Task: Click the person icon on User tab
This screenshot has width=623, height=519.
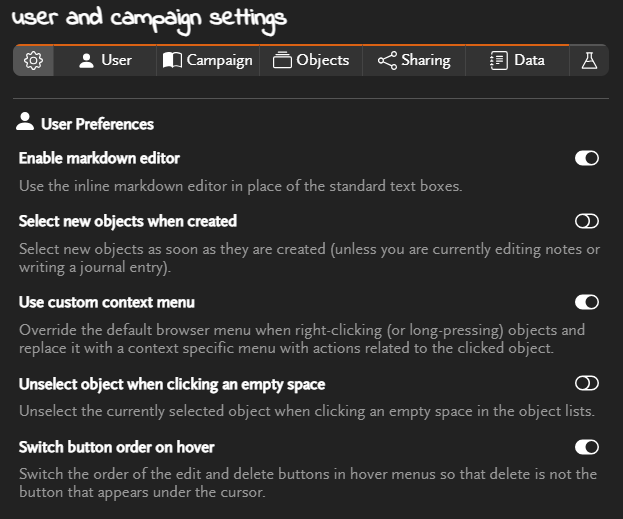Action: click(x=87, y=61)
